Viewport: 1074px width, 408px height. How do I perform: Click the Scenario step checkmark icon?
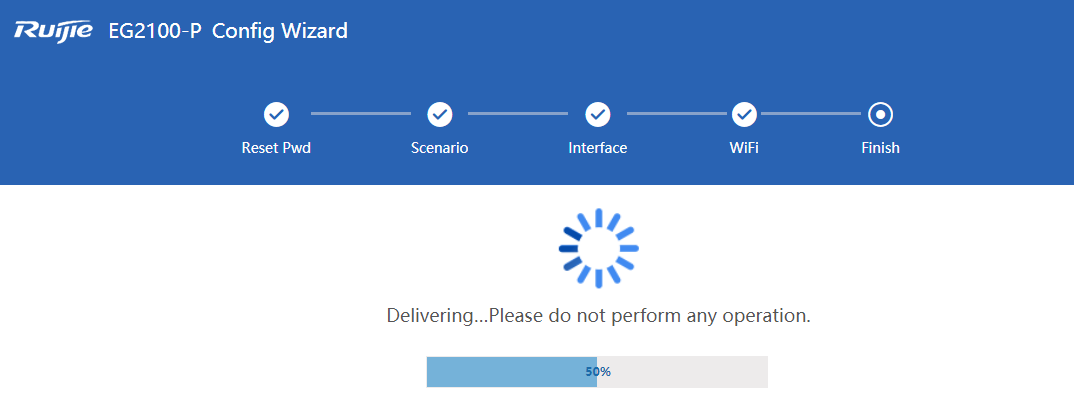(439, 115)
